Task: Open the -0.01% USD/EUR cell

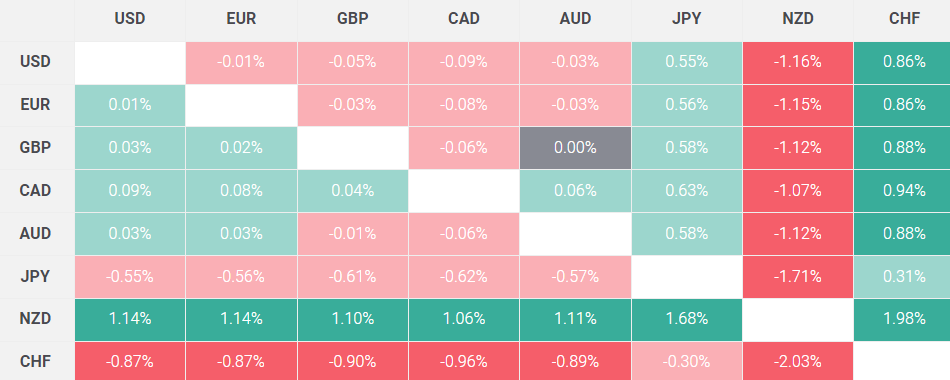Action: 241,62
